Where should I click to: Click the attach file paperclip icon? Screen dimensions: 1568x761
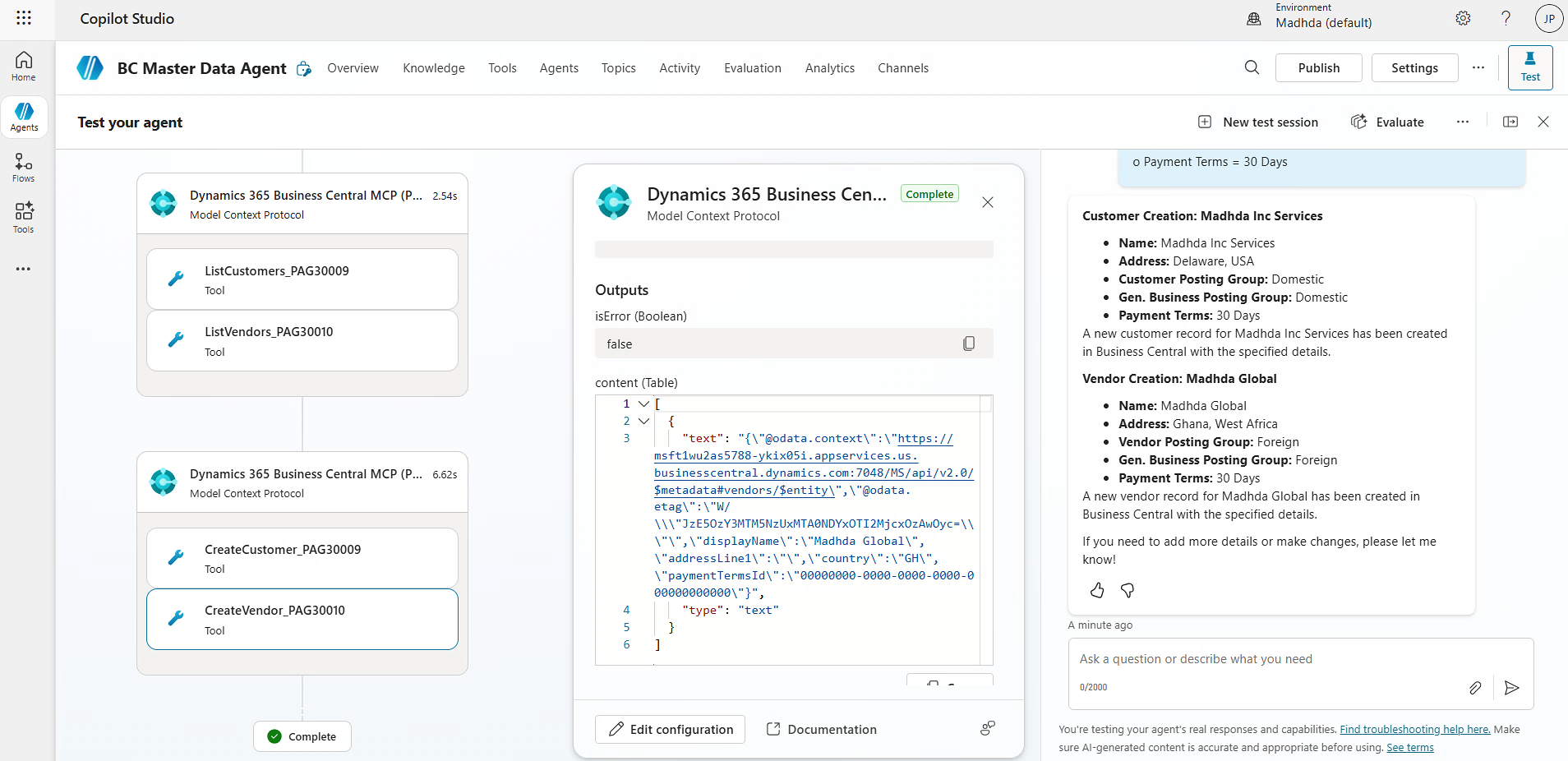(1475, 688)
